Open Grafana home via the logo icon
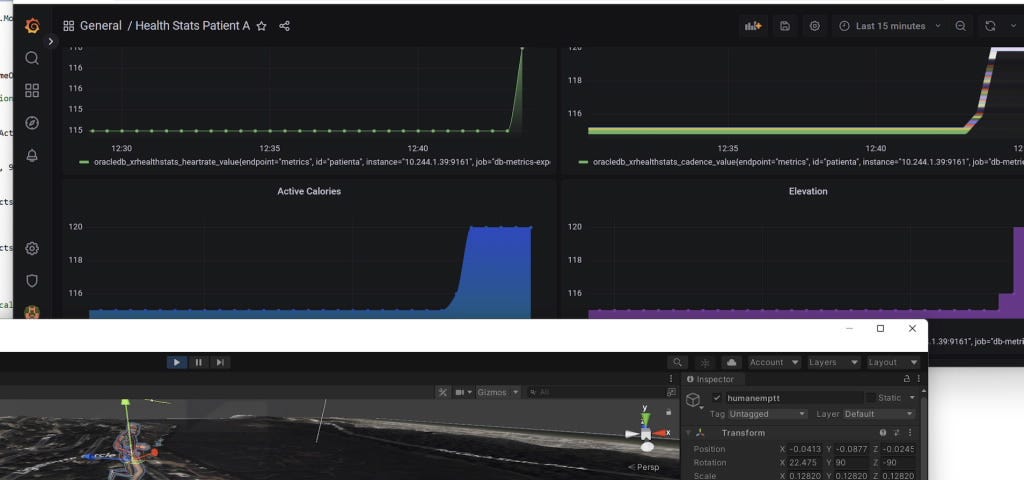Screen dimensions: 1024x480 pos(32,26)
